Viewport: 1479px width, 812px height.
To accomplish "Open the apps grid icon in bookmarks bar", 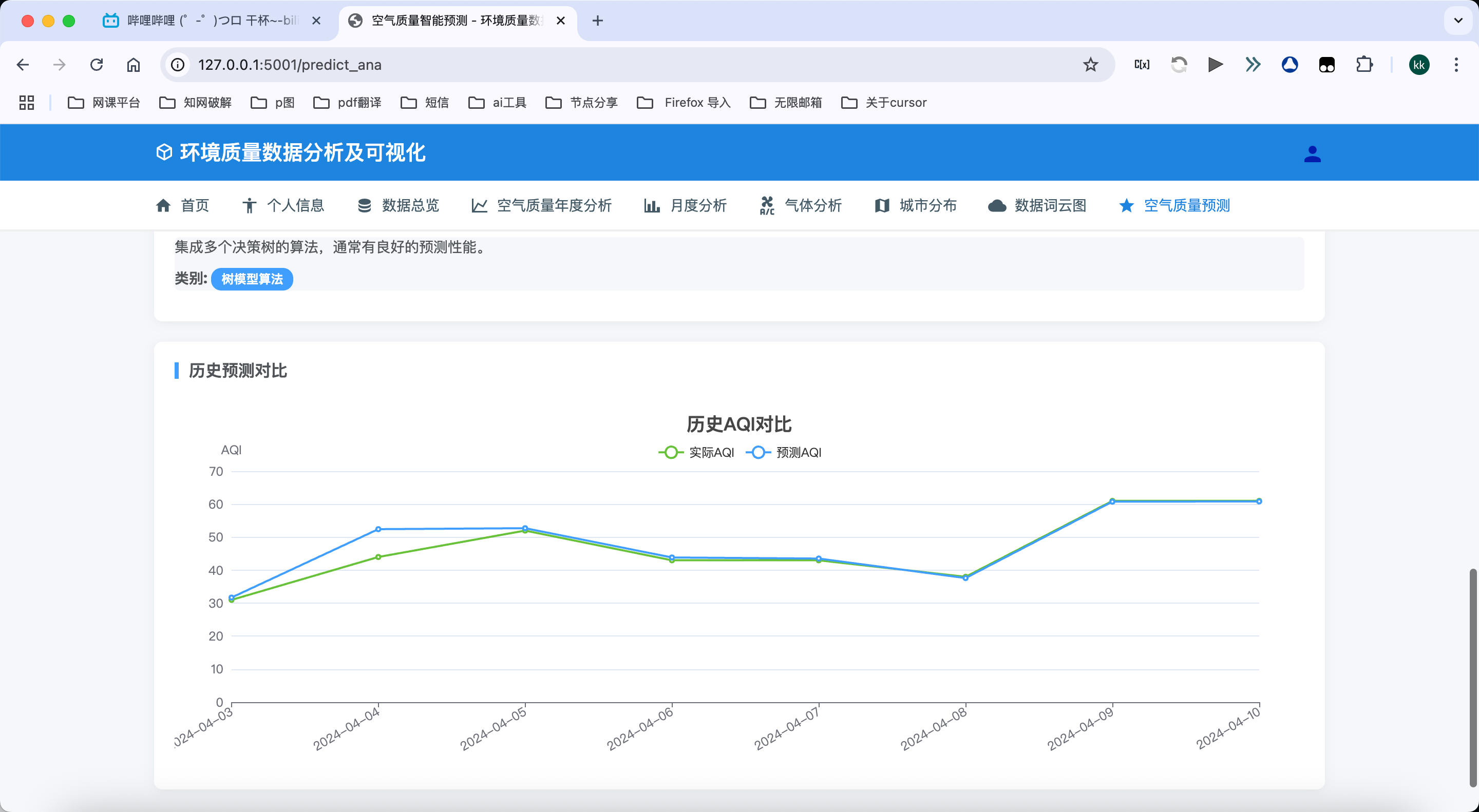I will tap(26, 103).
